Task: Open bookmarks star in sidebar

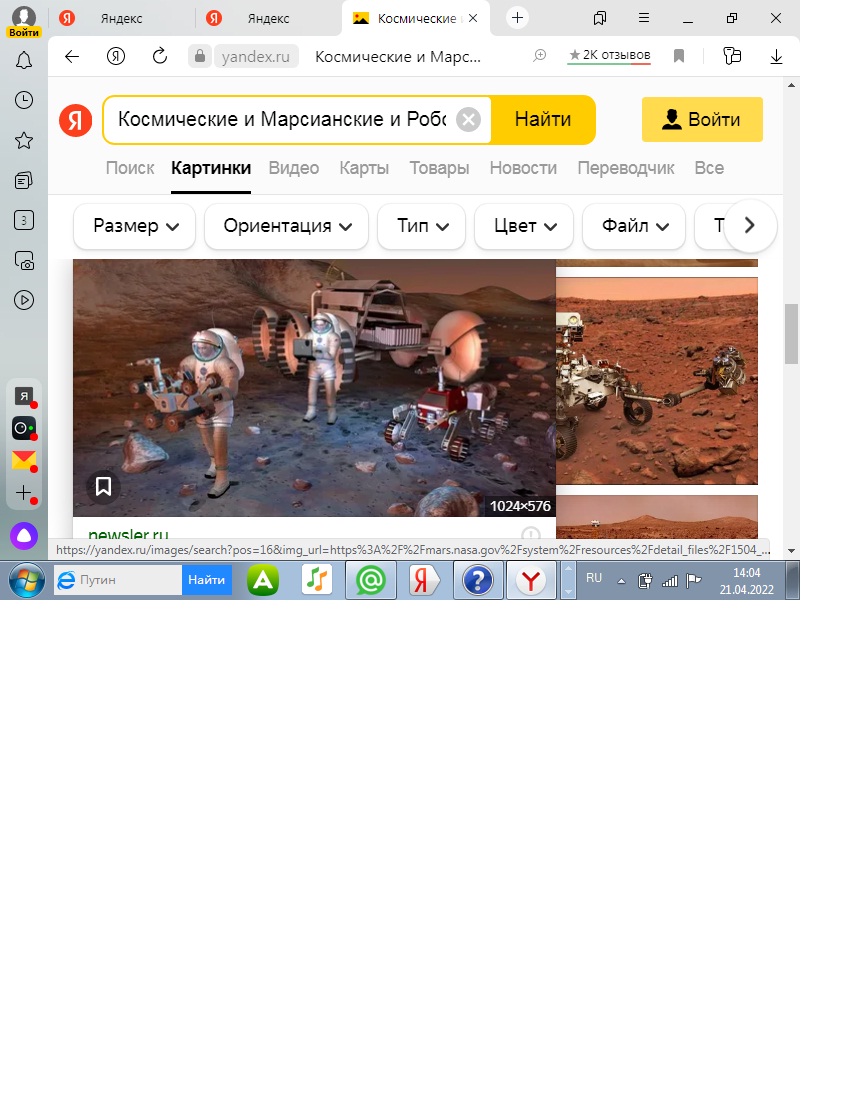Action: [x=24, y=140]
